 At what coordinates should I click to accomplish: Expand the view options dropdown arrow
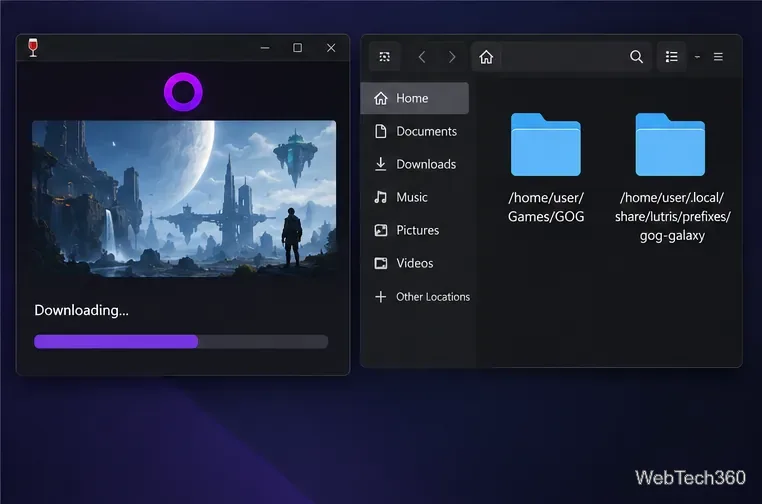coord(697,57)
